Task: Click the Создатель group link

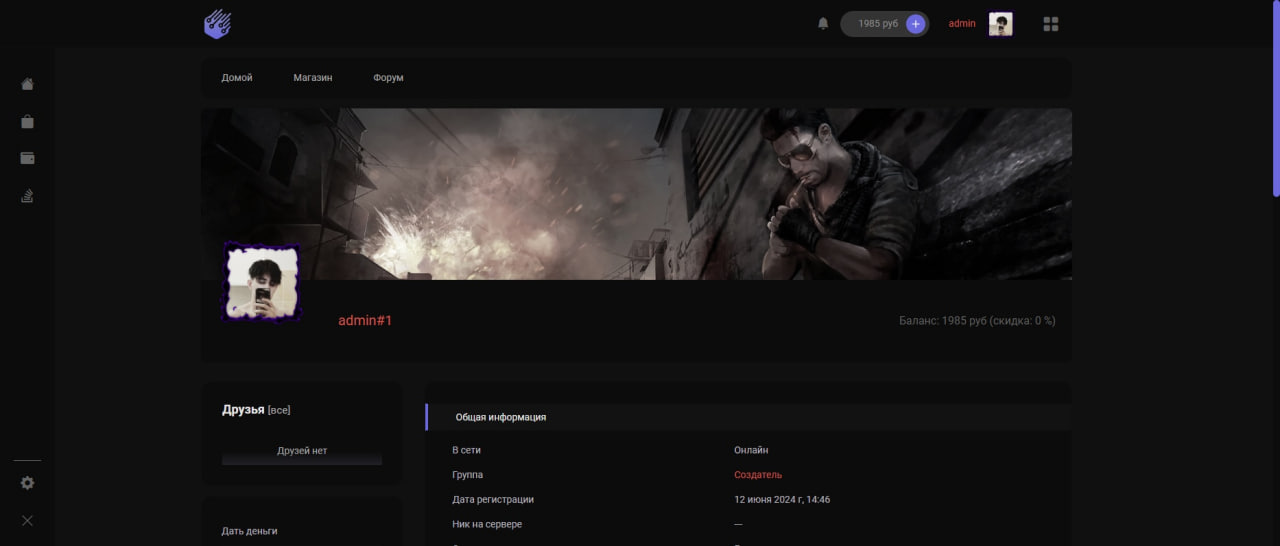Action: 758,475
